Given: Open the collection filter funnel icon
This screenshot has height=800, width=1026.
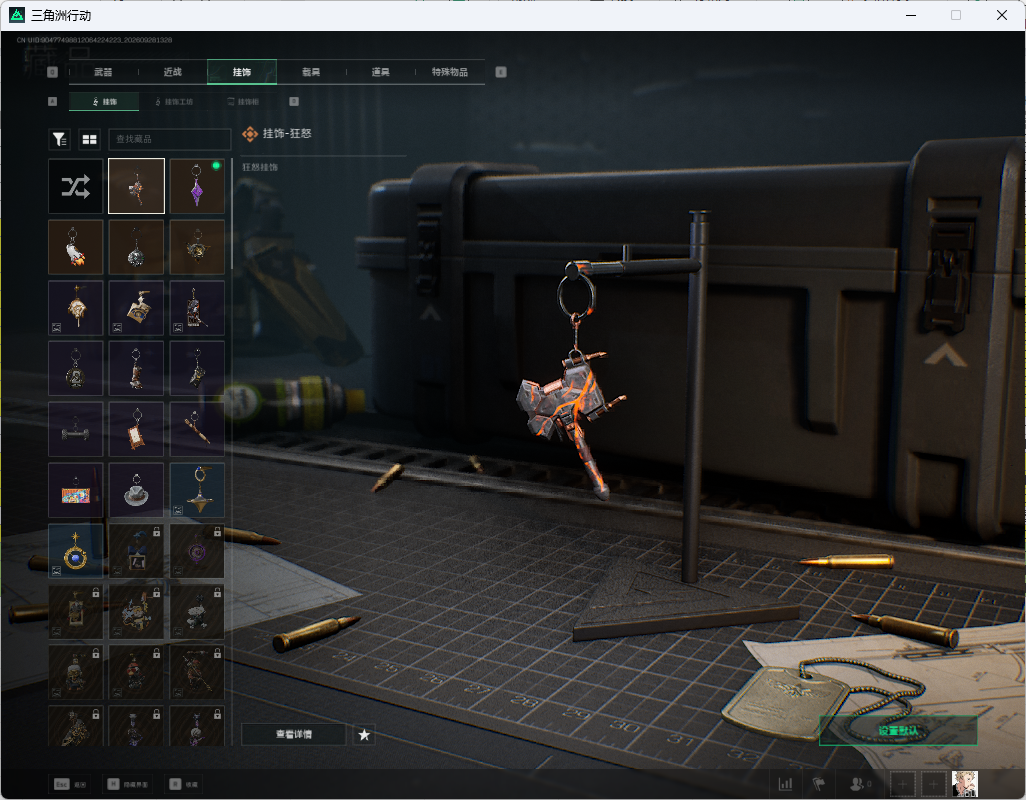Looking at the screenshot, I should 60,139.
